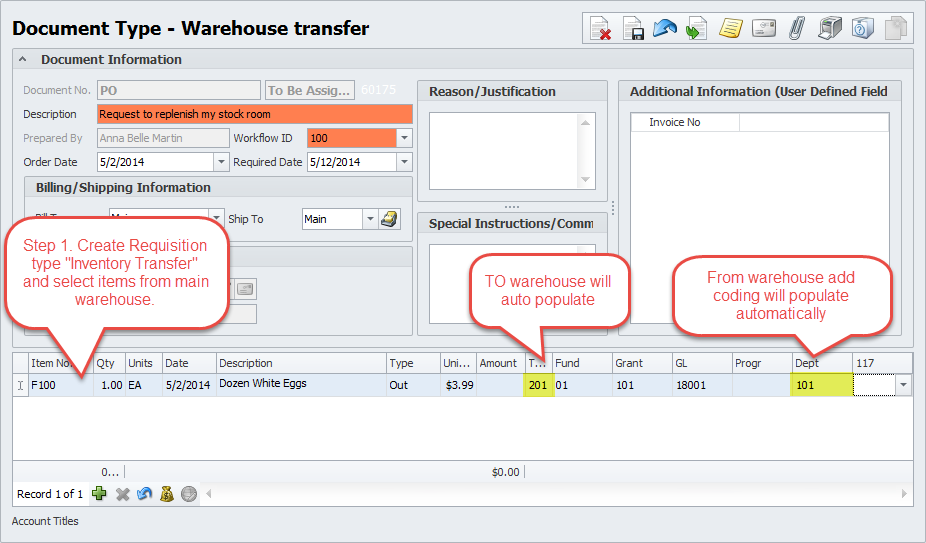Open the Workflow ID dropdown

tap(404, 138)
